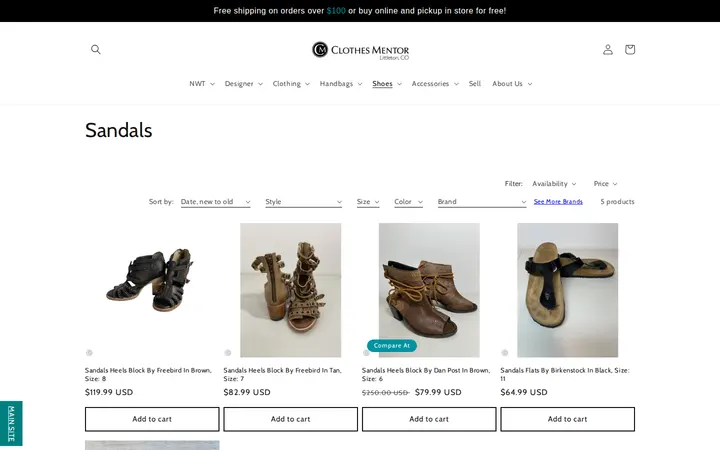Open Birkenstock In Black Size 11 title
This screenshot has width=720, height=450.
point(565,374)
